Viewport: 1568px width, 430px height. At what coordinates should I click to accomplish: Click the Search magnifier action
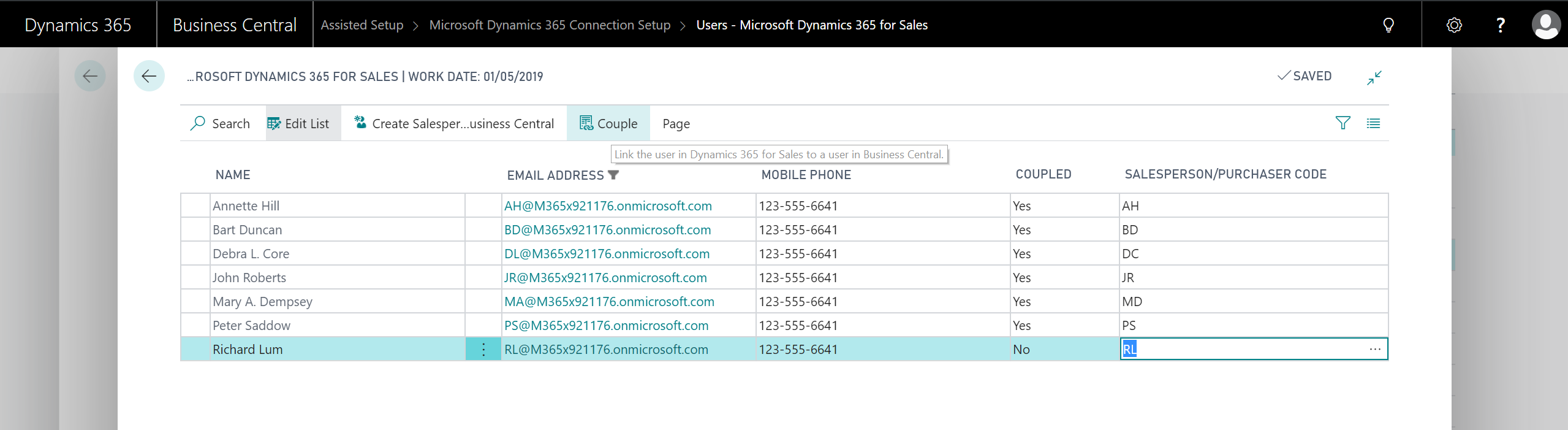(221, 123)
